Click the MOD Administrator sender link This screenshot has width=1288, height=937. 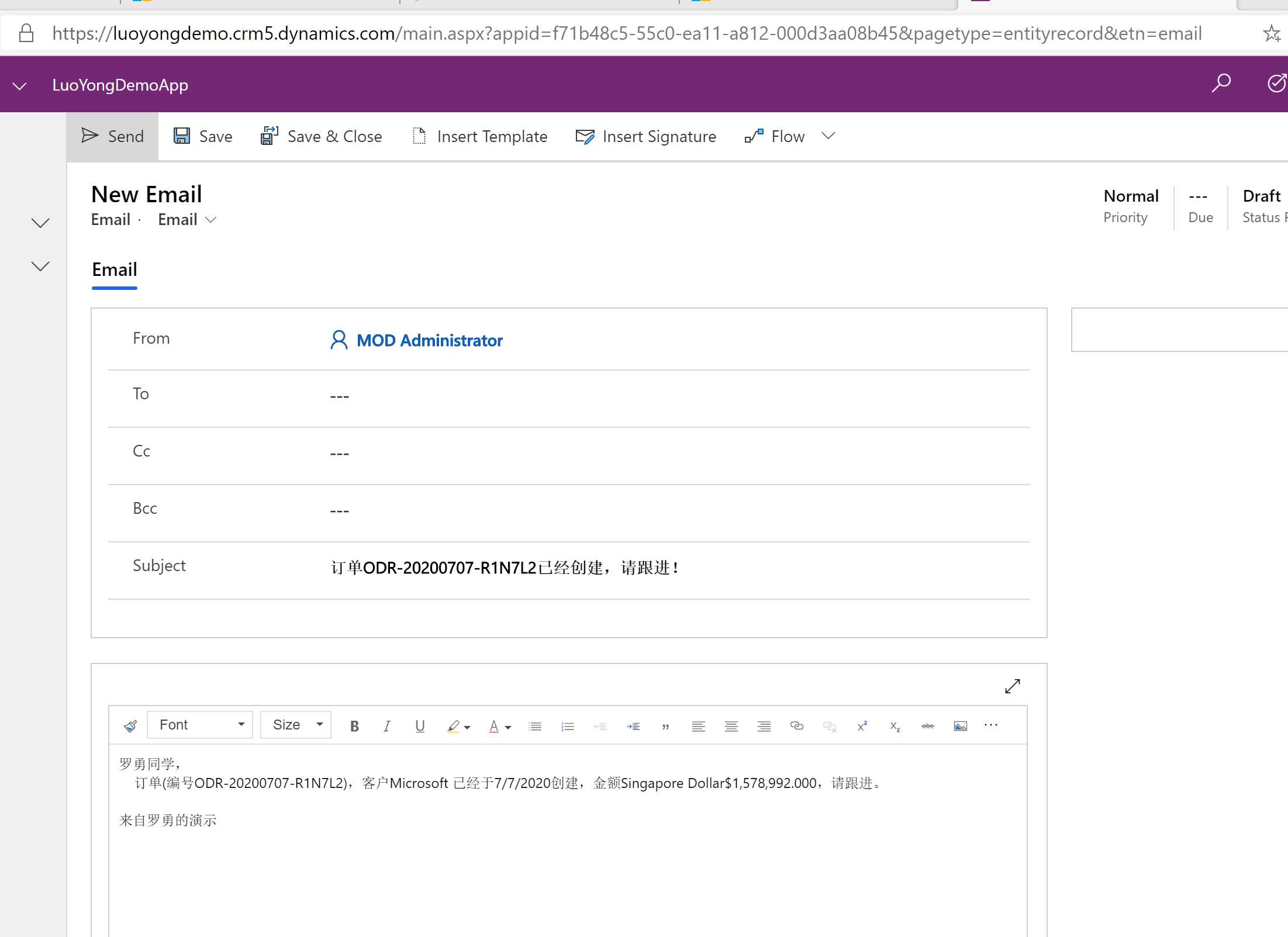430,340
